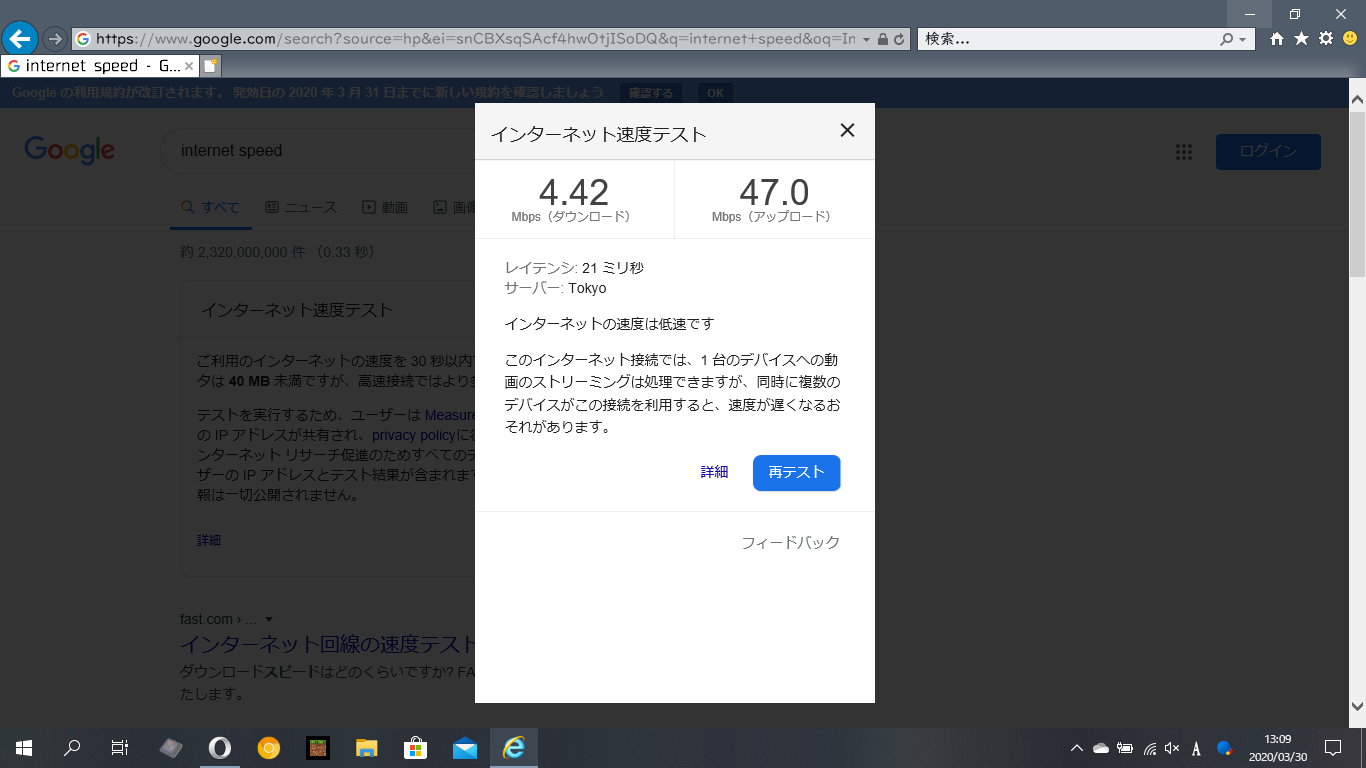
Task: Switch to the 動画 search tab
Action: (x=385, y=208)
